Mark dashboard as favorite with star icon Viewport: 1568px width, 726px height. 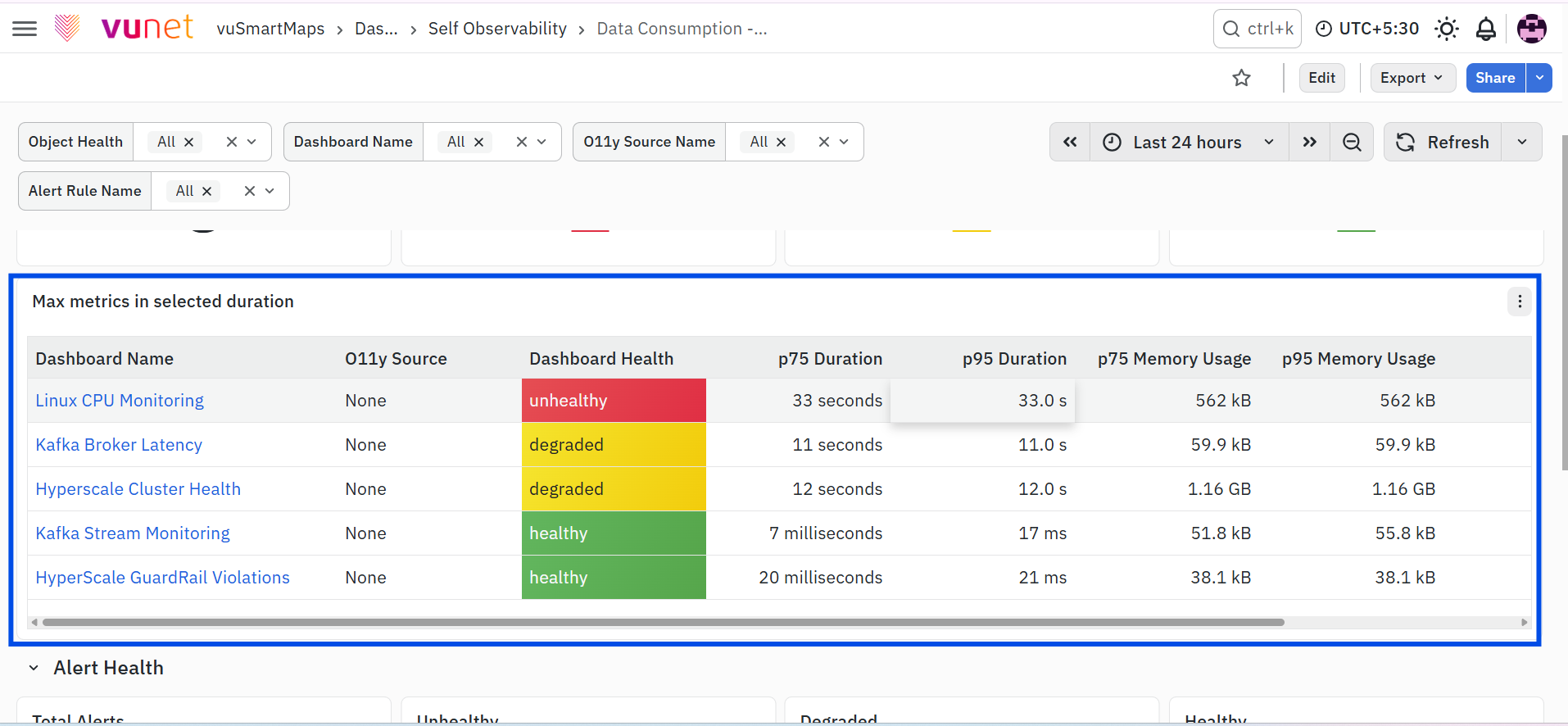pos(1242,78)
